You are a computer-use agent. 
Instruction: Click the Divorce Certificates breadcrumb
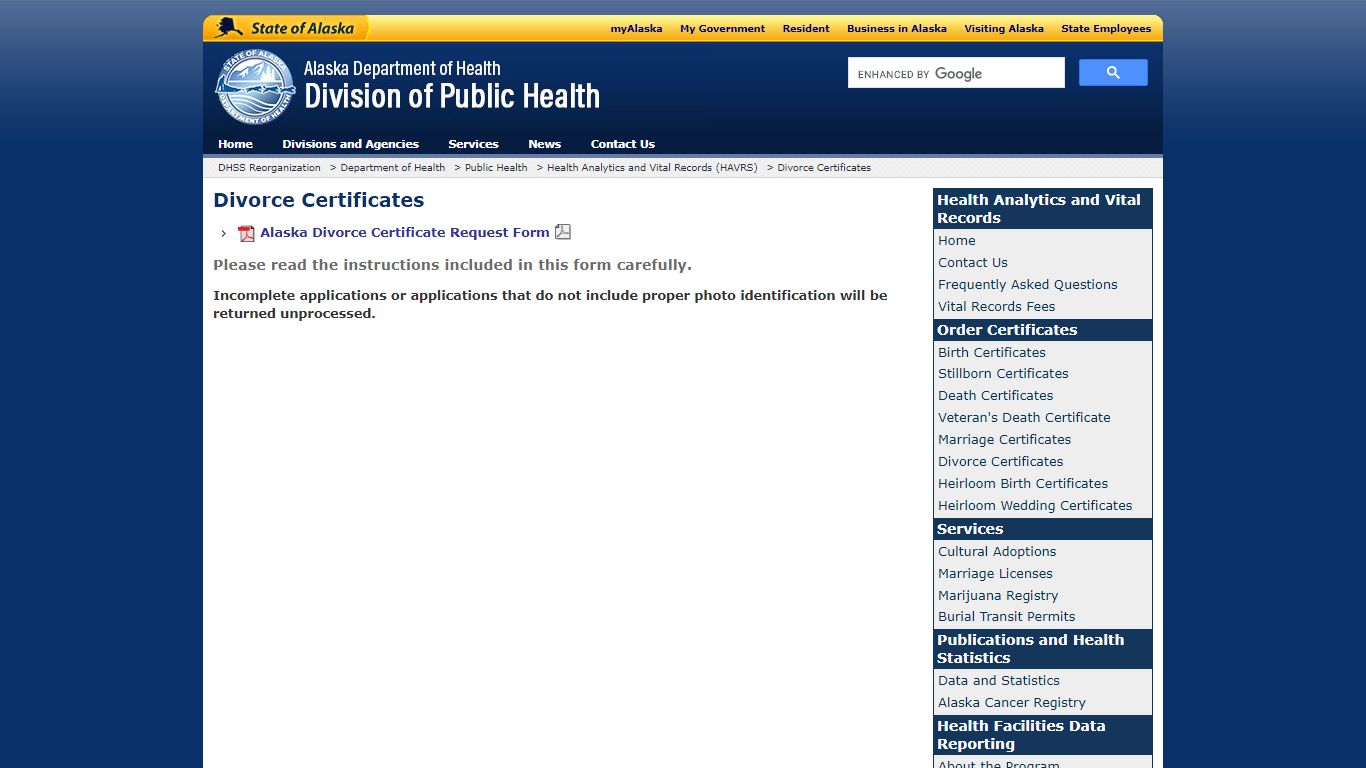coord(824,168)
